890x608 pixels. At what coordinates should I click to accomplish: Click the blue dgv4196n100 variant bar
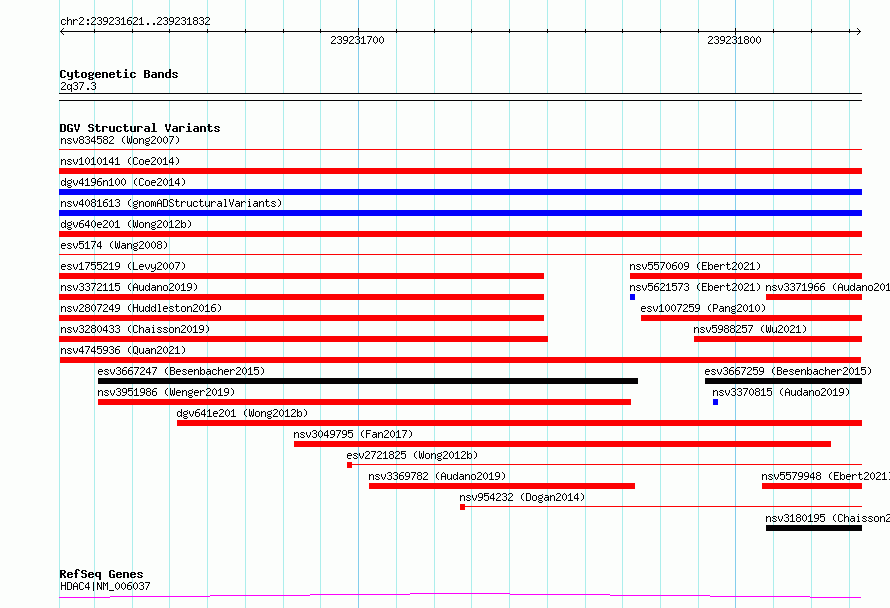[x=460, y=192]
